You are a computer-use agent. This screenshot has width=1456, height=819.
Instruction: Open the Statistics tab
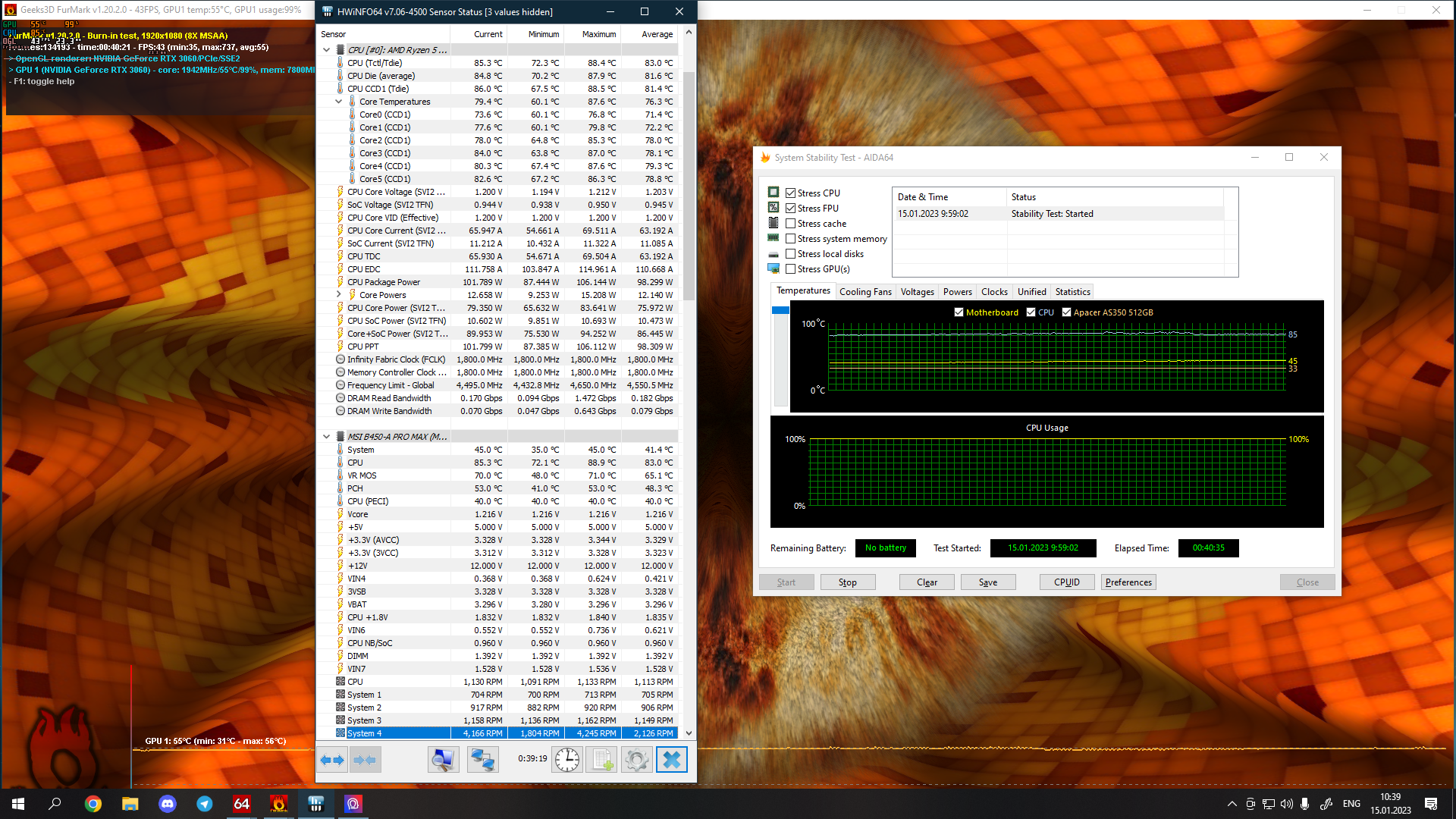[1072, 292]
